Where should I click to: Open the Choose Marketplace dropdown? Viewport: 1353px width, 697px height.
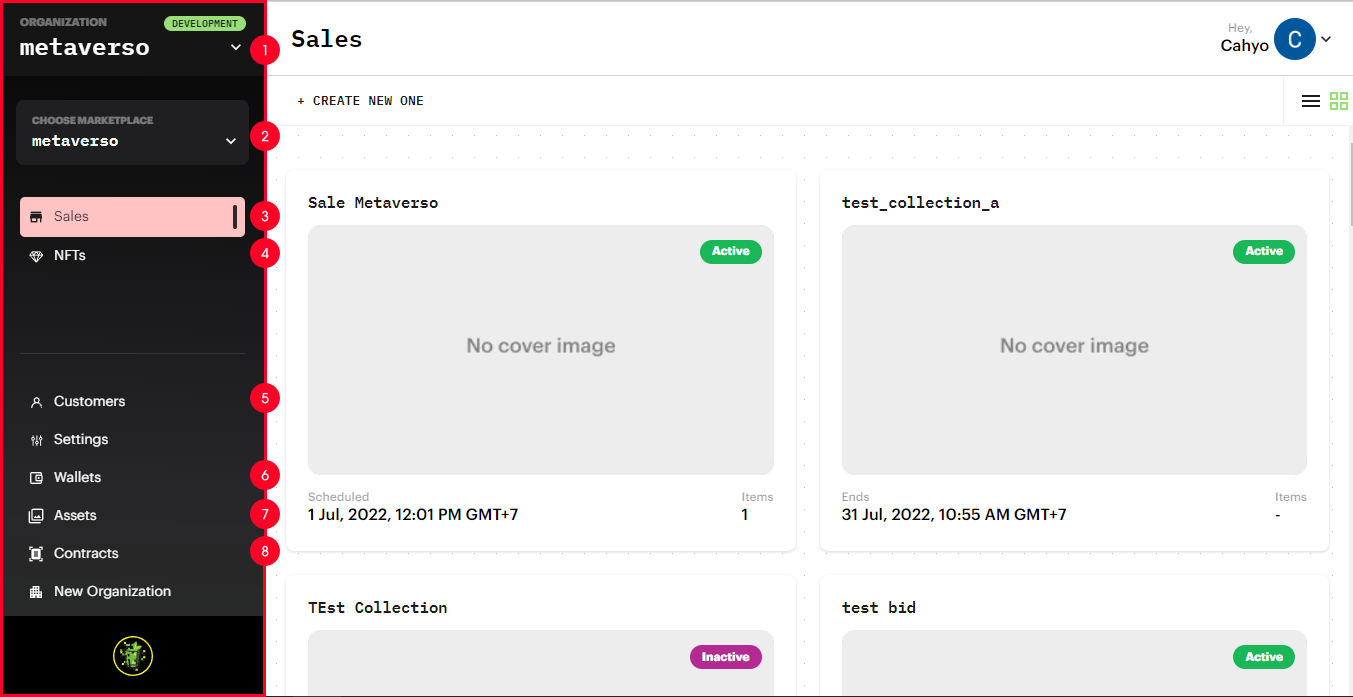pyautogui.click(x=132, y=132)
